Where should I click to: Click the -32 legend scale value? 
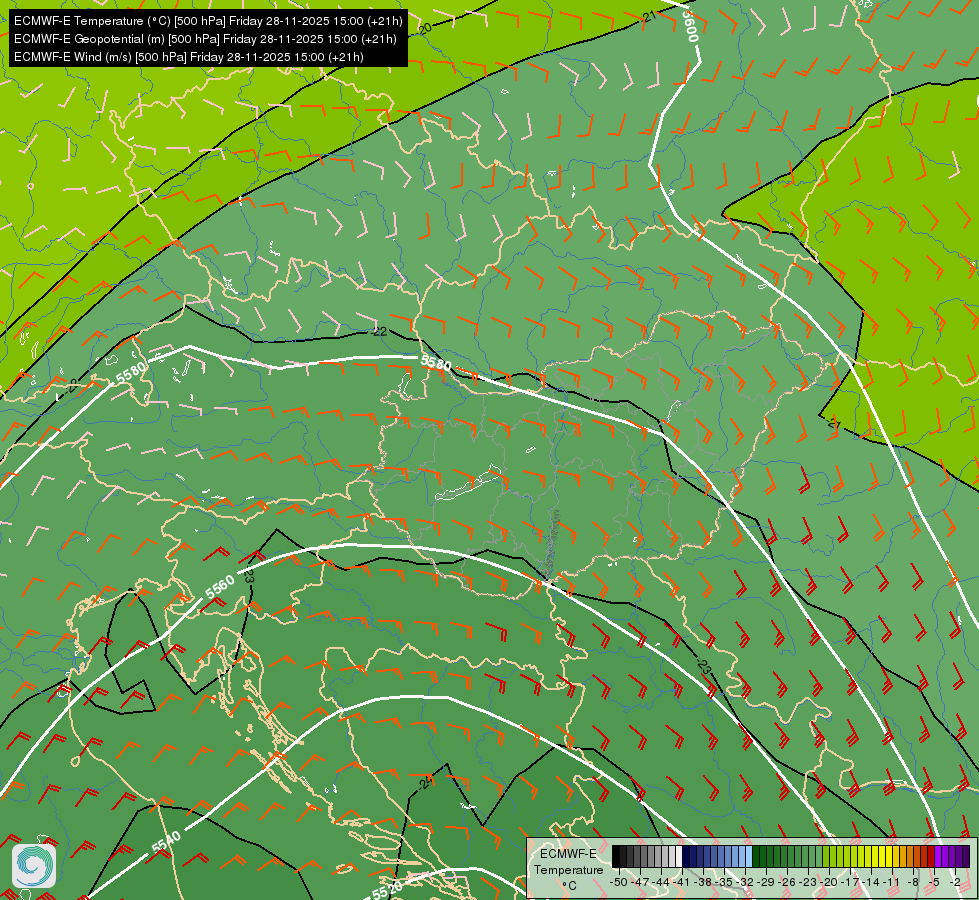(745, 882)
